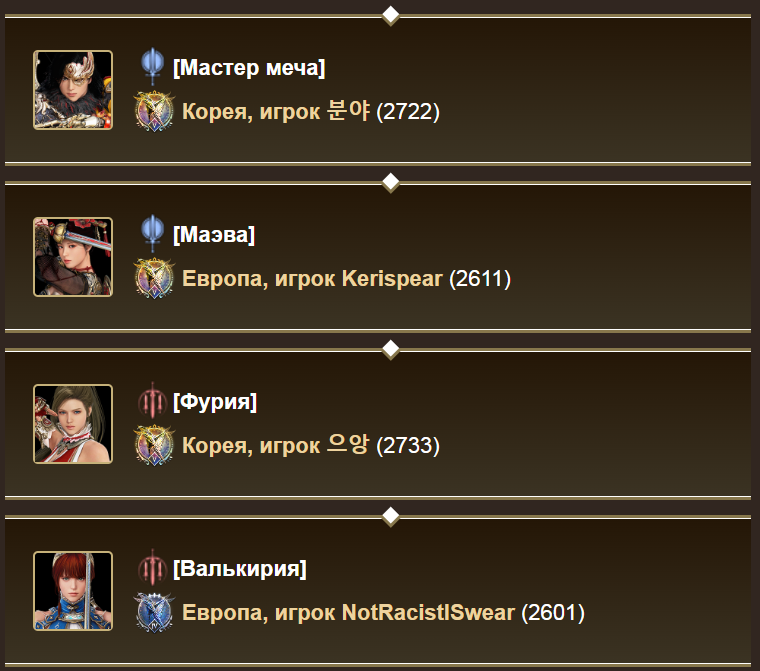Click the red blades icon beside Фурия
This screenshot has height=671, width=760.
pyautogui.click(x=153, y=401)
